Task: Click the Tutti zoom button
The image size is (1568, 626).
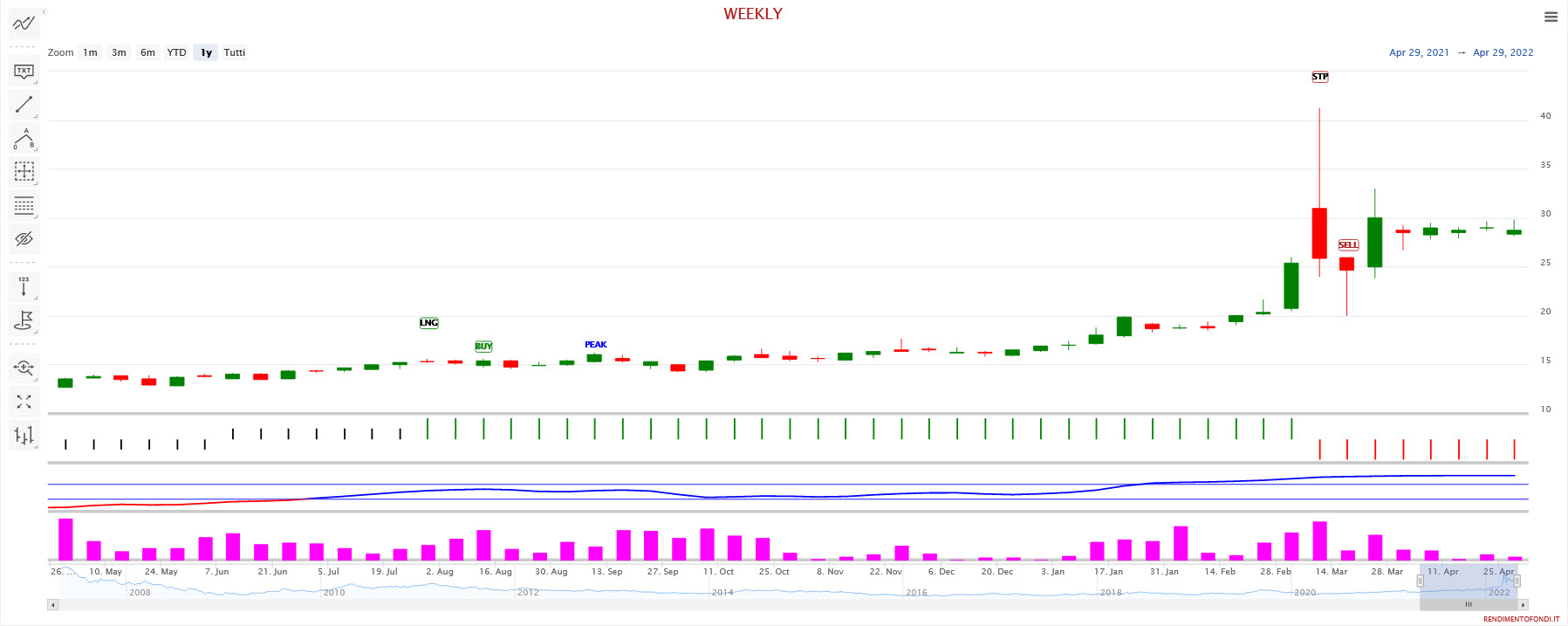Action: (234, 52)
